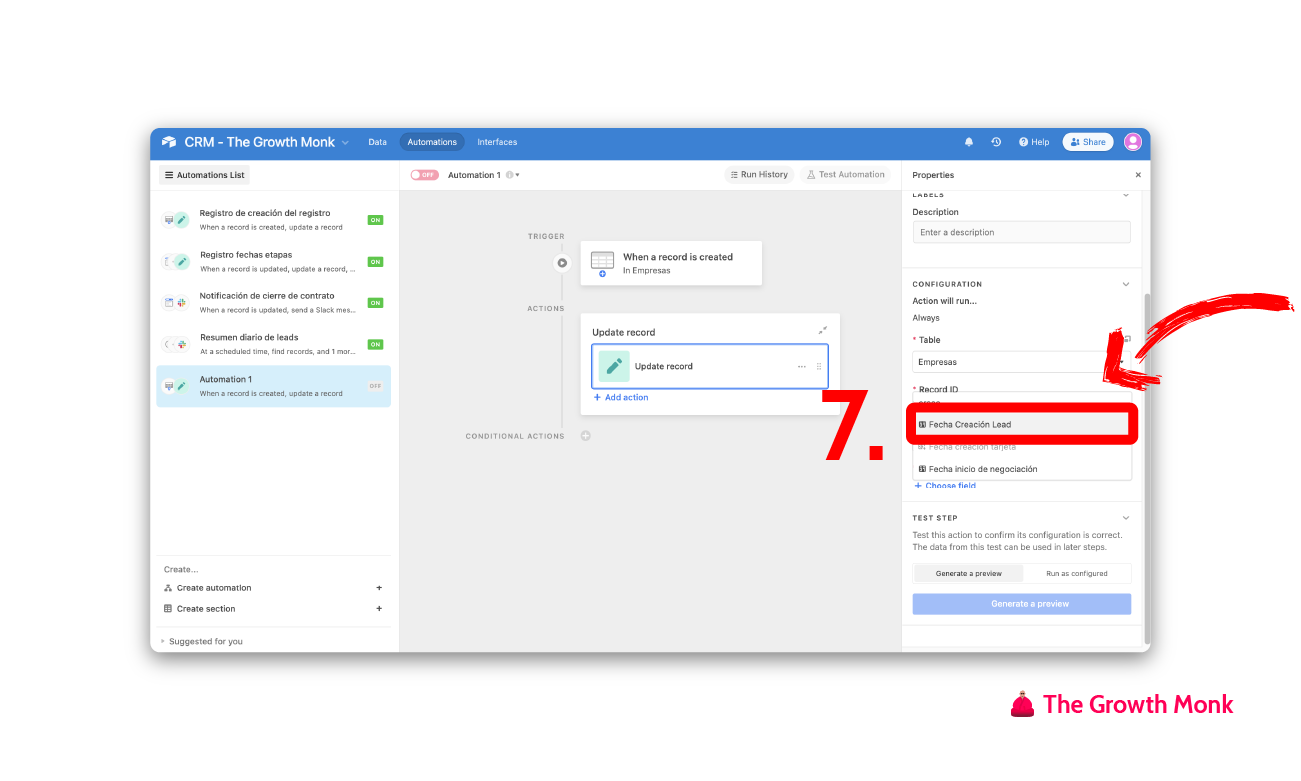Select Automation 1 in the automations list
Screen dimensions: 1301x781
(x=273, y=386)
